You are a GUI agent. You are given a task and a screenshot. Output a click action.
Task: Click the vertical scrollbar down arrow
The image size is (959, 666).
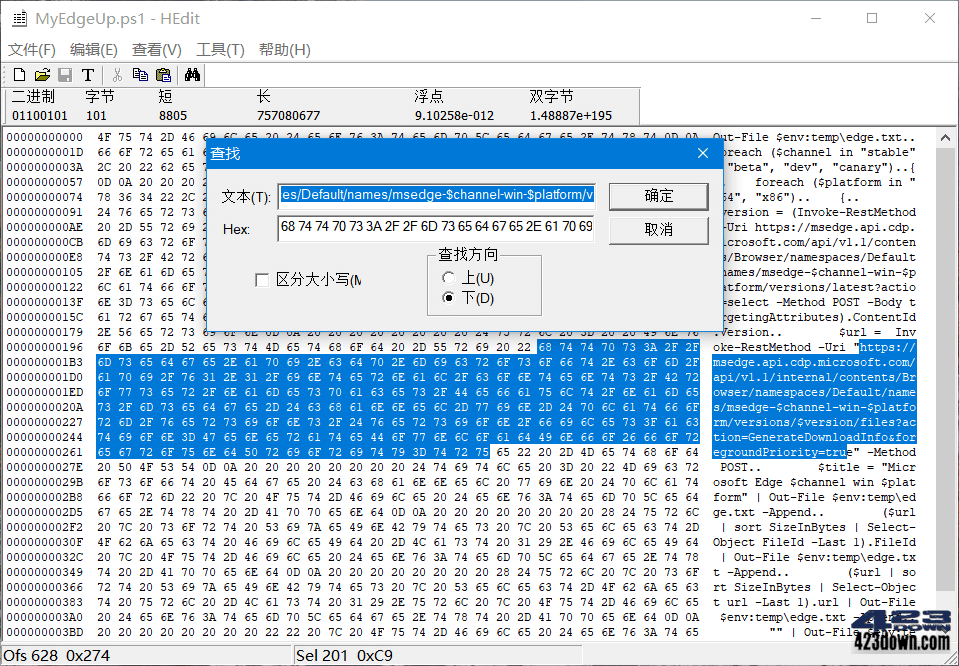945,632
